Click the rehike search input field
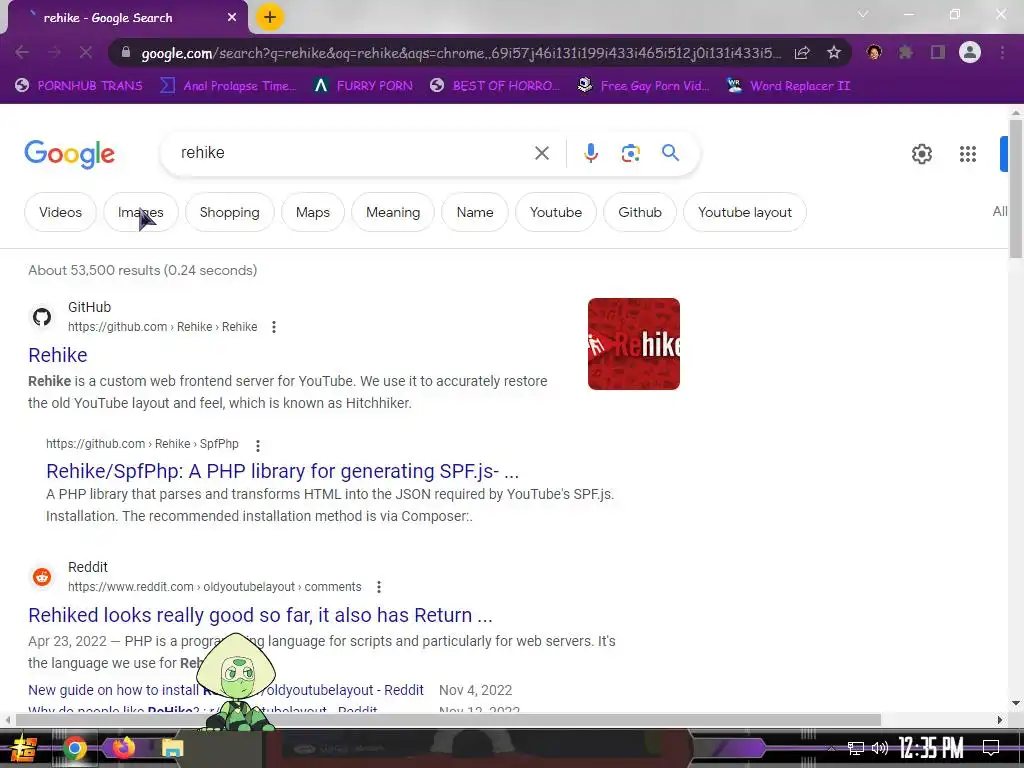The image size is (1024, 768). [353, 153]
